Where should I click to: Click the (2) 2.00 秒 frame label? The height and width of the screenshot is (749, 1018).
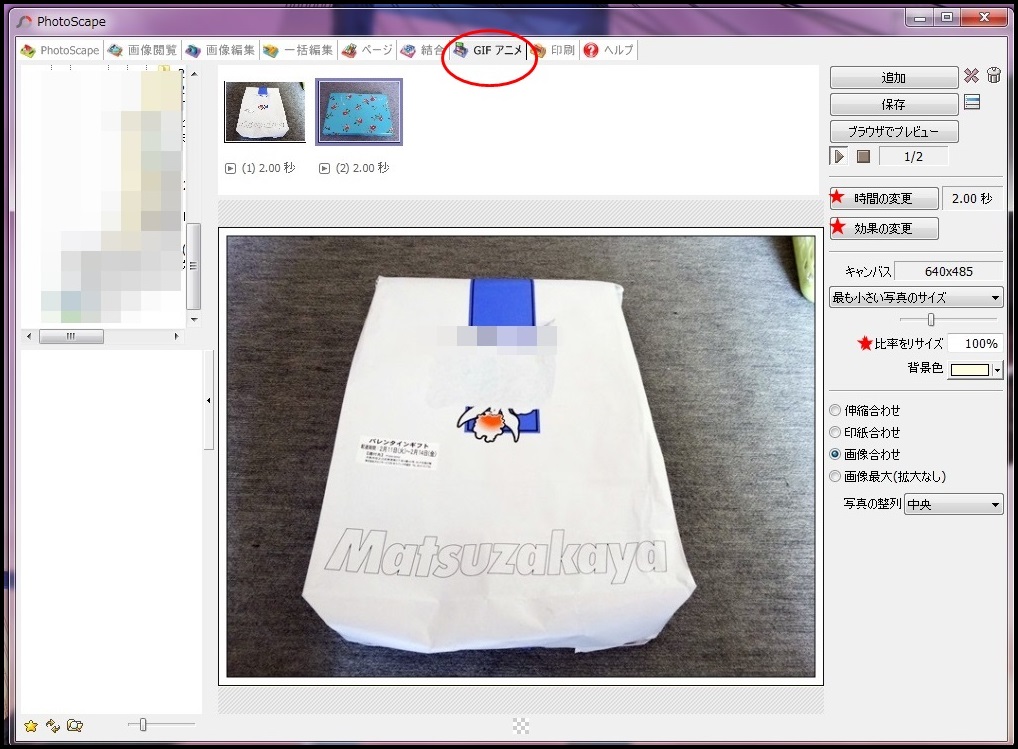362,168
